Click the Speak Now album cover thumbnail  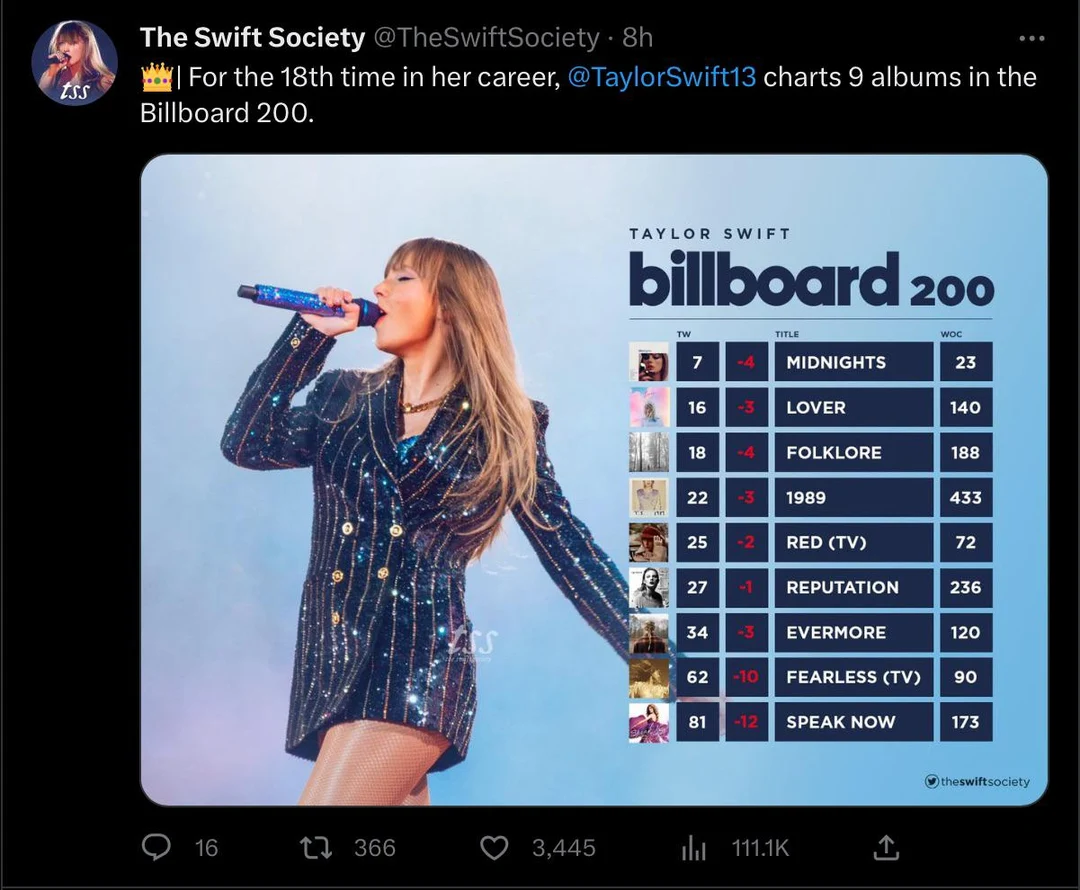click(x=647, y=722)
